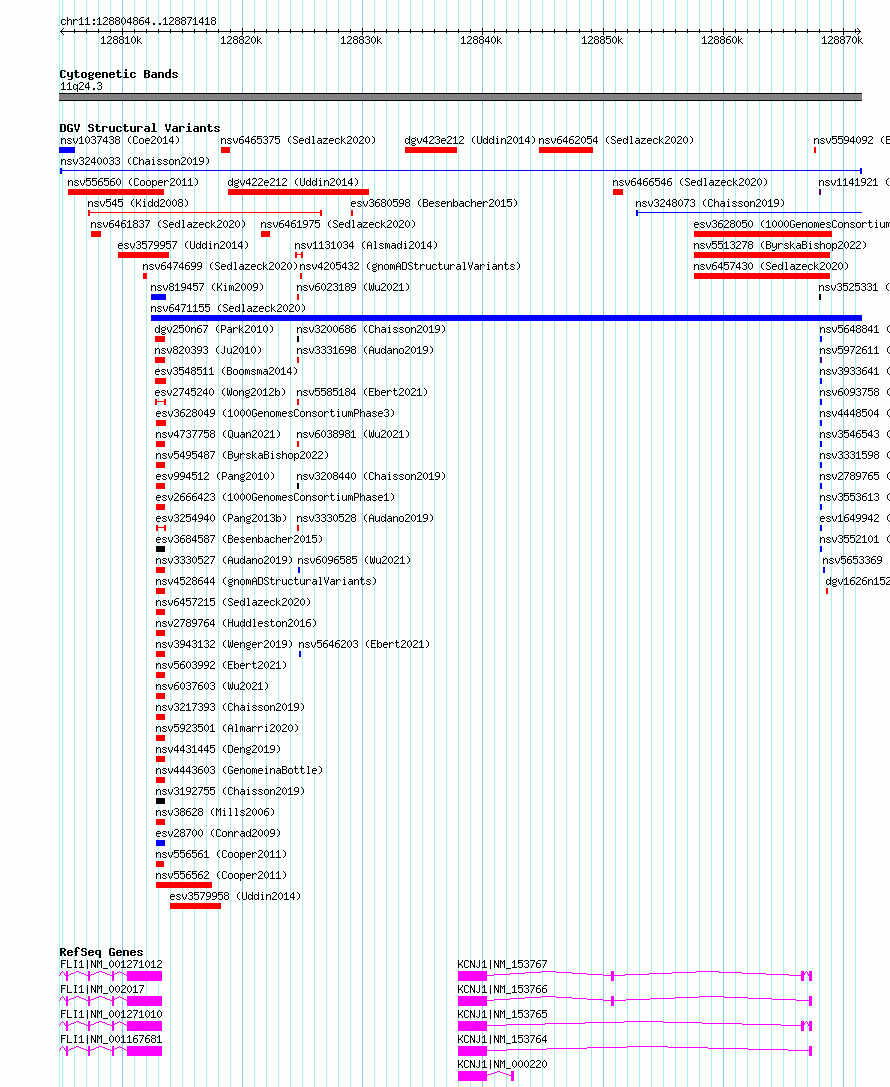The width and height of the screenshot is (890, 1087).
Task: Click nsv5585184 (Ebert2021) label
Action: click(362, 392)
